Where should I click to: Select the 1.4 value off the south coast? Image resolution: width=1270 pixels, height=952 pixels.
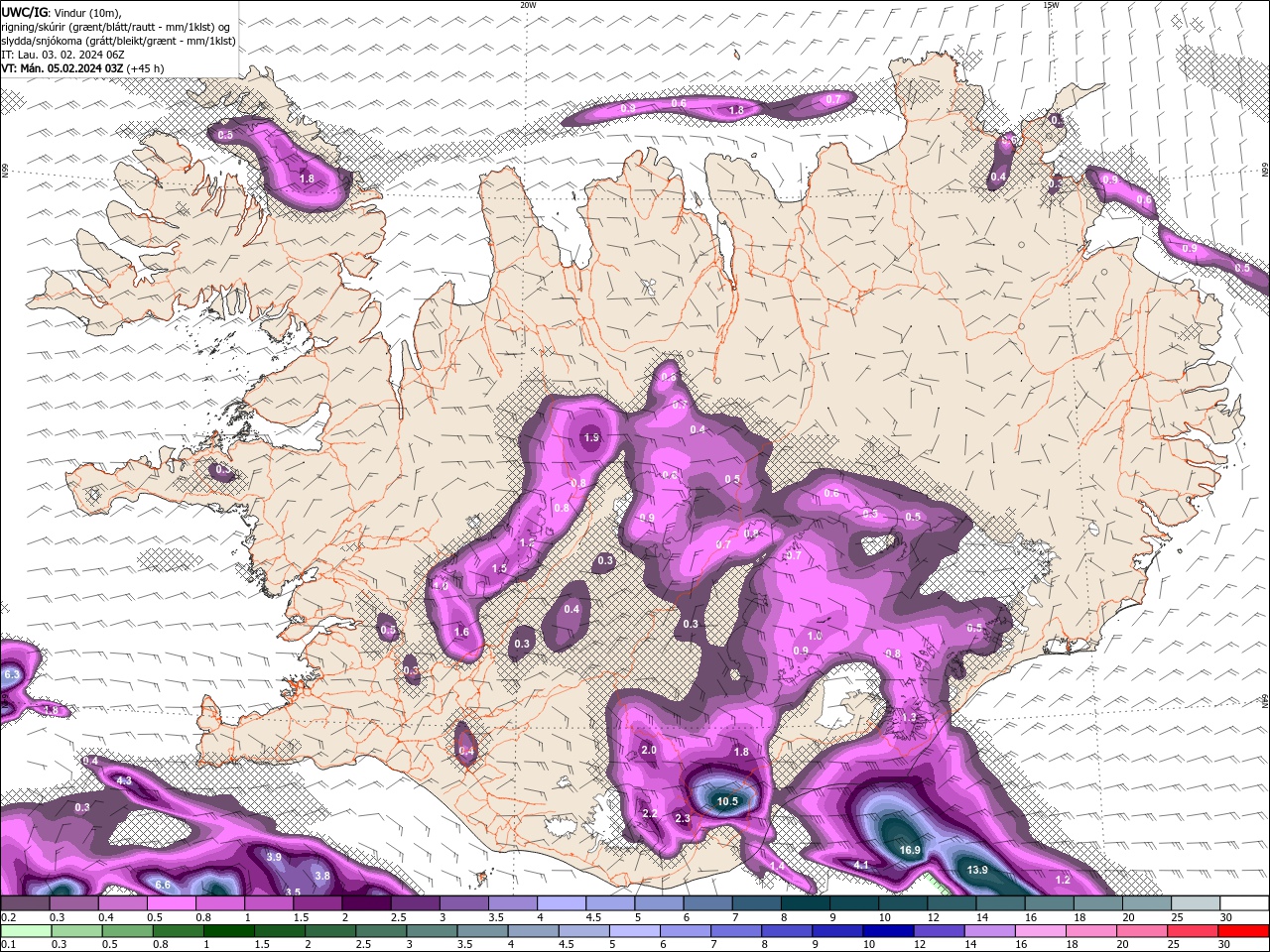coord(777,866)
